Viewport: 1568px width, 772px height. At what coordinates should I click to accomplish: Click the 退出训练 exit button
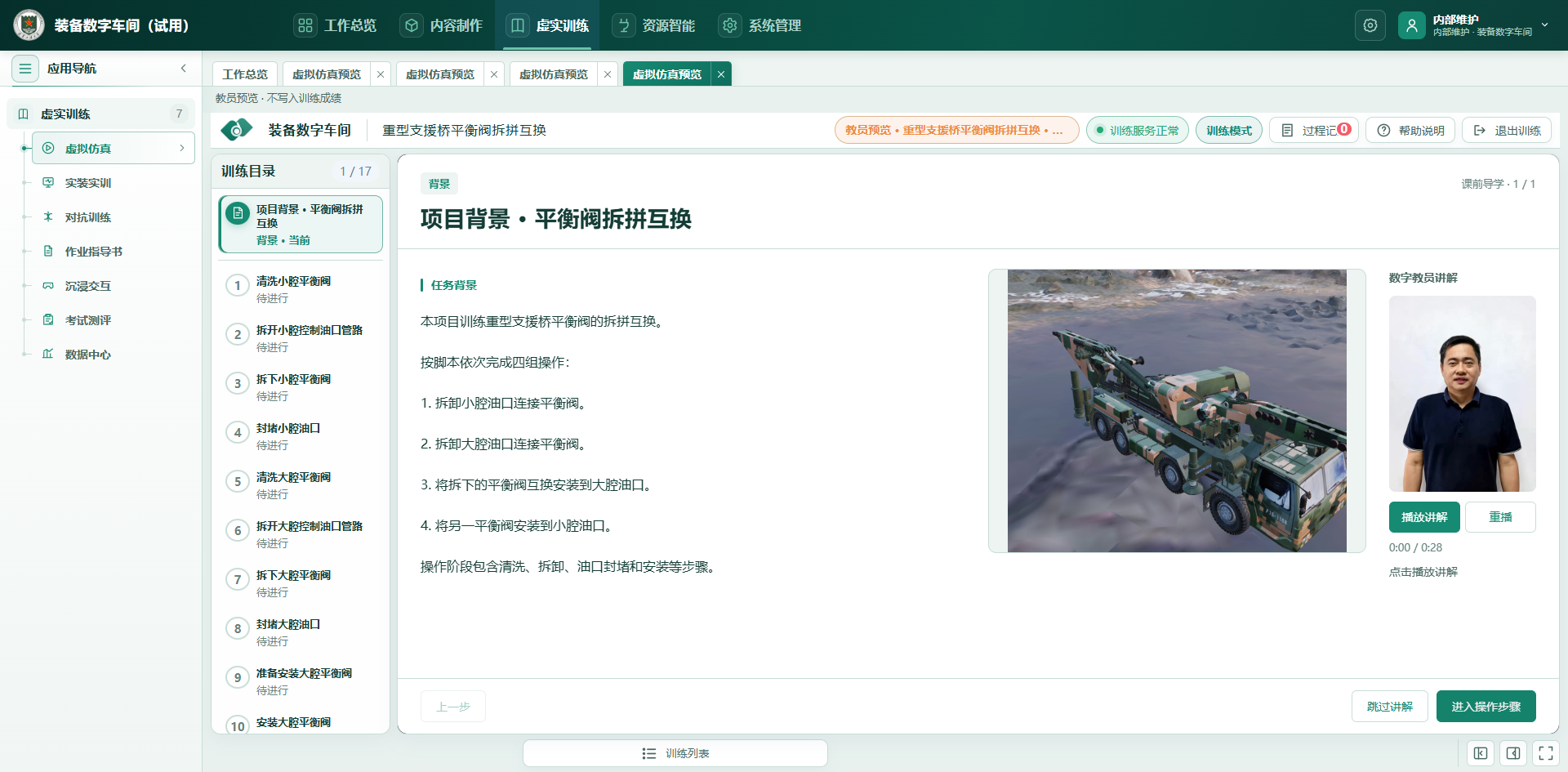(x=1507, y=130)
